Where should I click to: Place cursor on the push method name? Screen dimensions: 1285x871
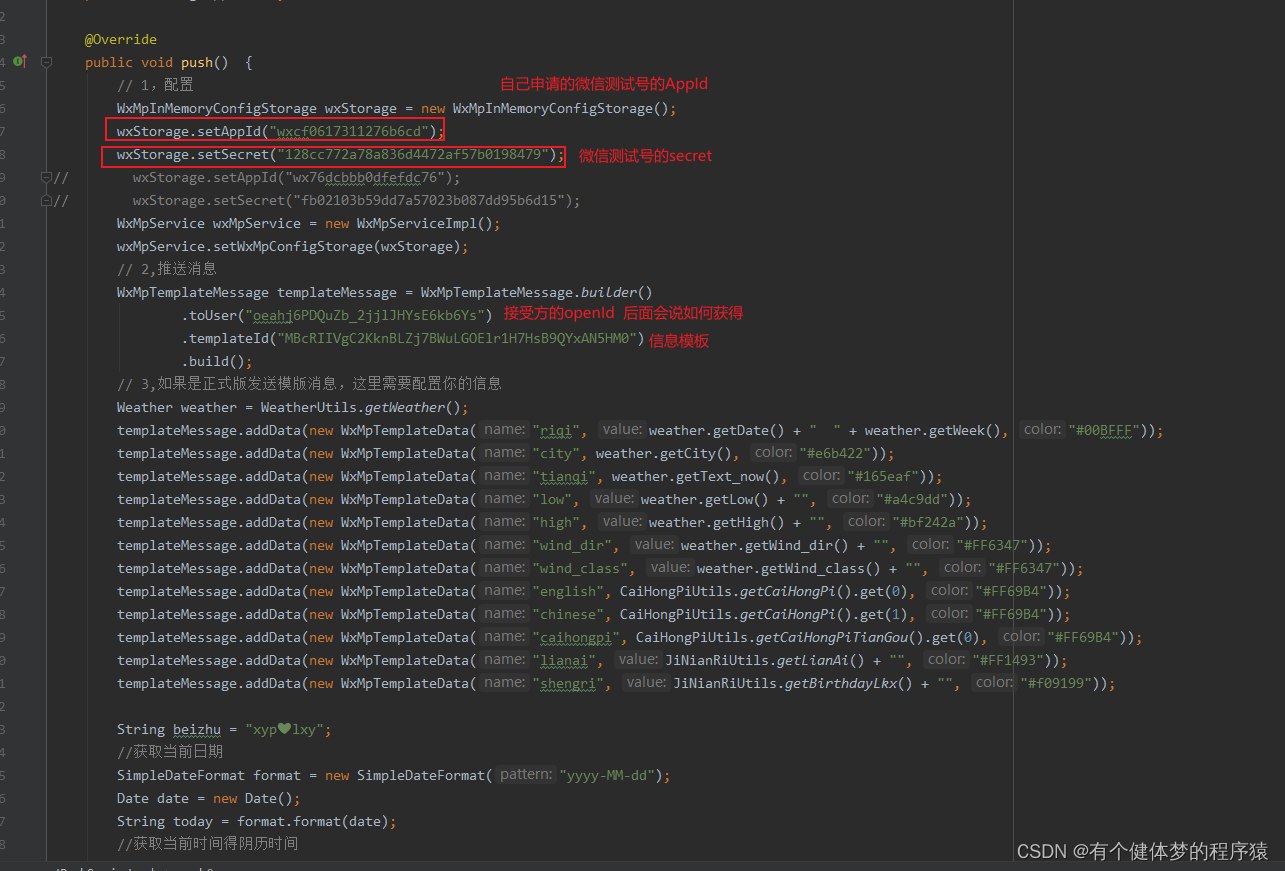[197, 62]
